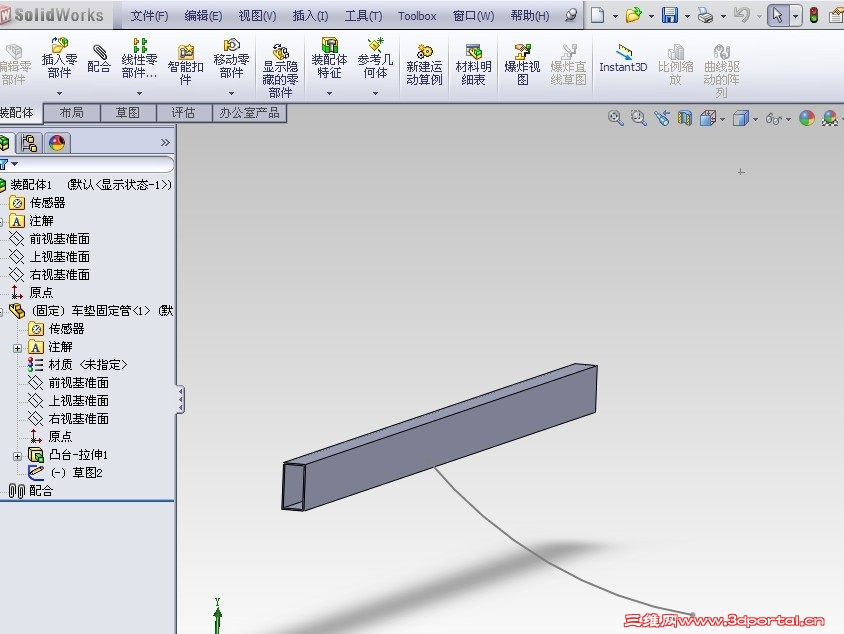This screenshot has height=634, width=844.
Task: Select 配合 mates folder in tree
Action: (31, 490)
